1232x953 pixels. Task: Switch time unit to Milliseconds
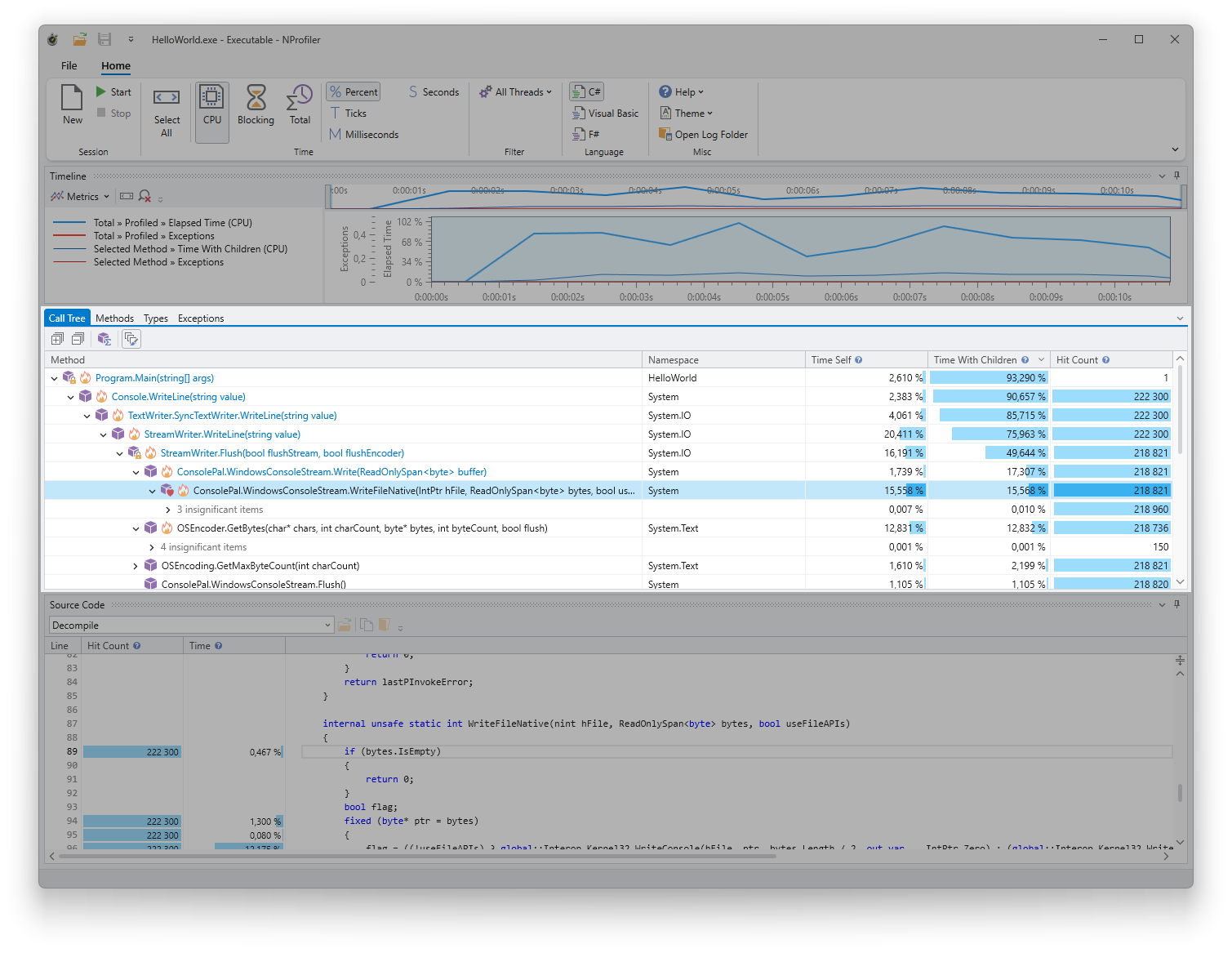364,135
